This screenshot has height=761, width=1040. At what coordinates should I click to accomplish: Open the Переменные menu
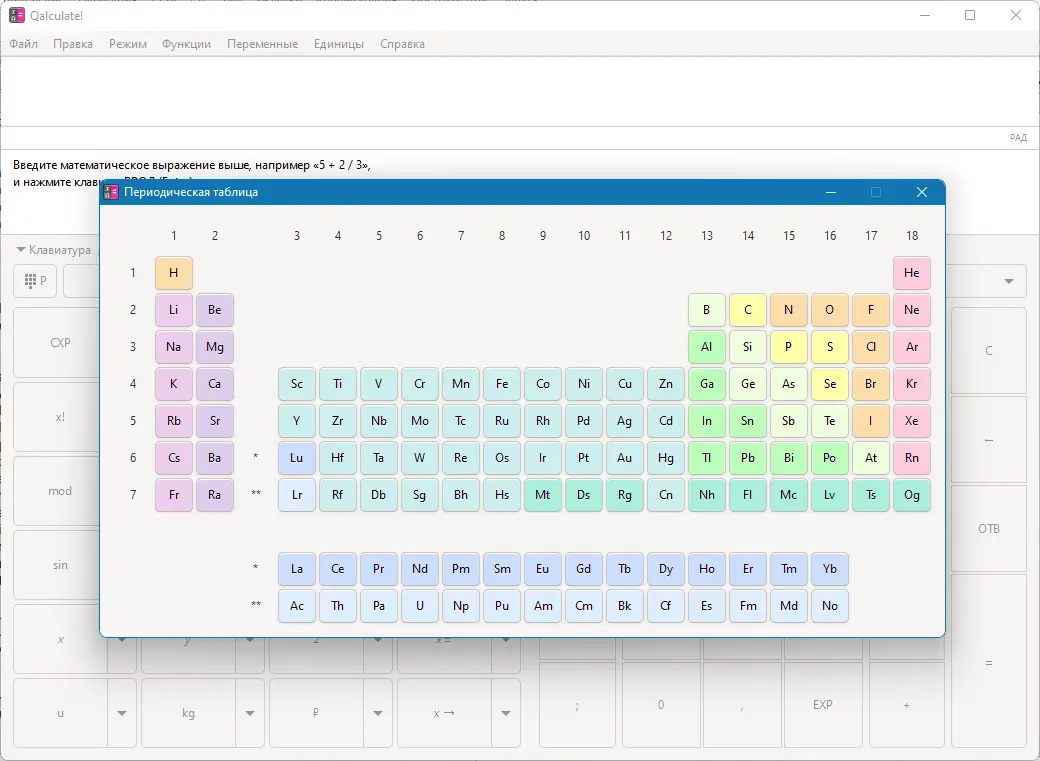(263, 44)
